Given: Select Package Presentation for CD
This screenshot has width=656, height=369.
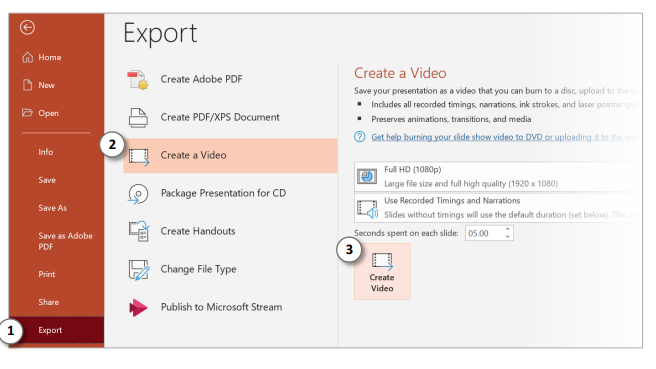Looking at the screenshot, I should pyautogui.click(x=230, y=194).
